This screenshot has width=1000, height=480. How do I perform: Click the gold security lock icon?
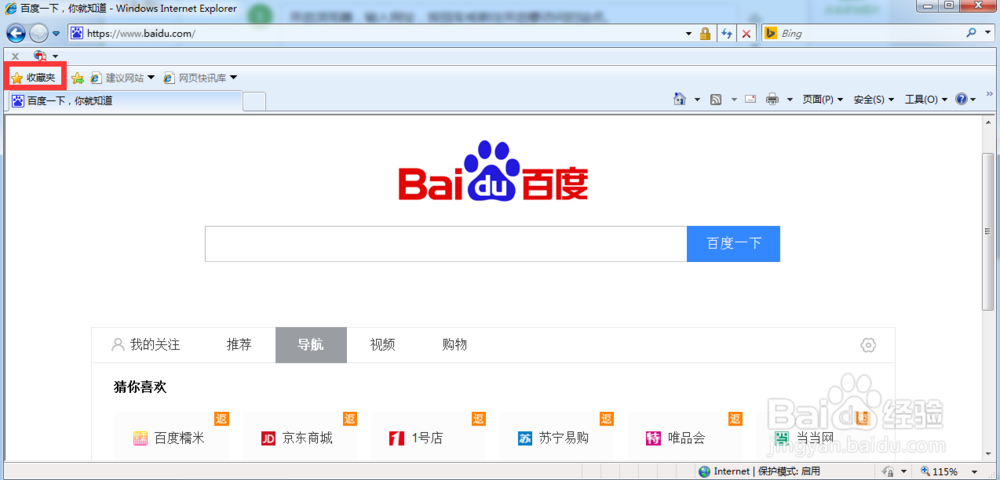click(x=705, y=34)
